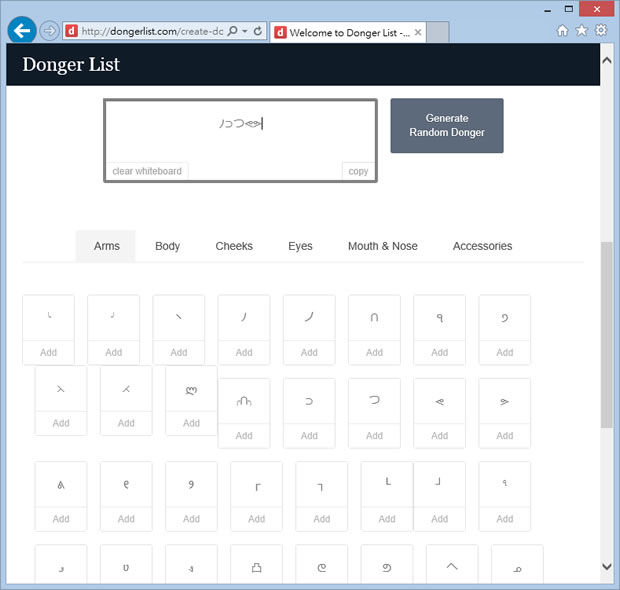The image size is (620, 590).
Task: Click inside the donger whiteboard text area
Action: pyautogui.click(x=240, y=131)
